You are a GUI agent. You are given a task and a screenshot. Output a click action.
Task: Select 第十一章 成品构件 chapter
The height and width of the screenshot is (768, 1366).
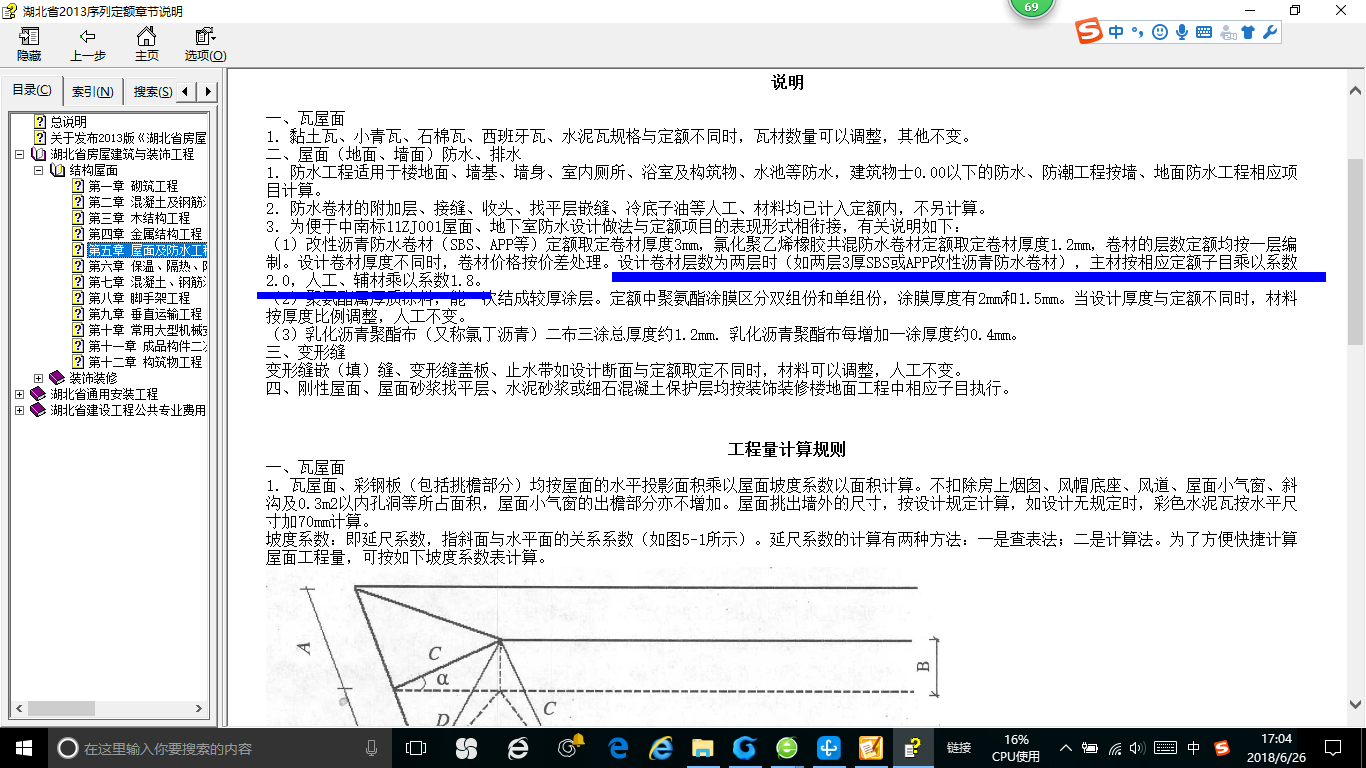point(147,346)
